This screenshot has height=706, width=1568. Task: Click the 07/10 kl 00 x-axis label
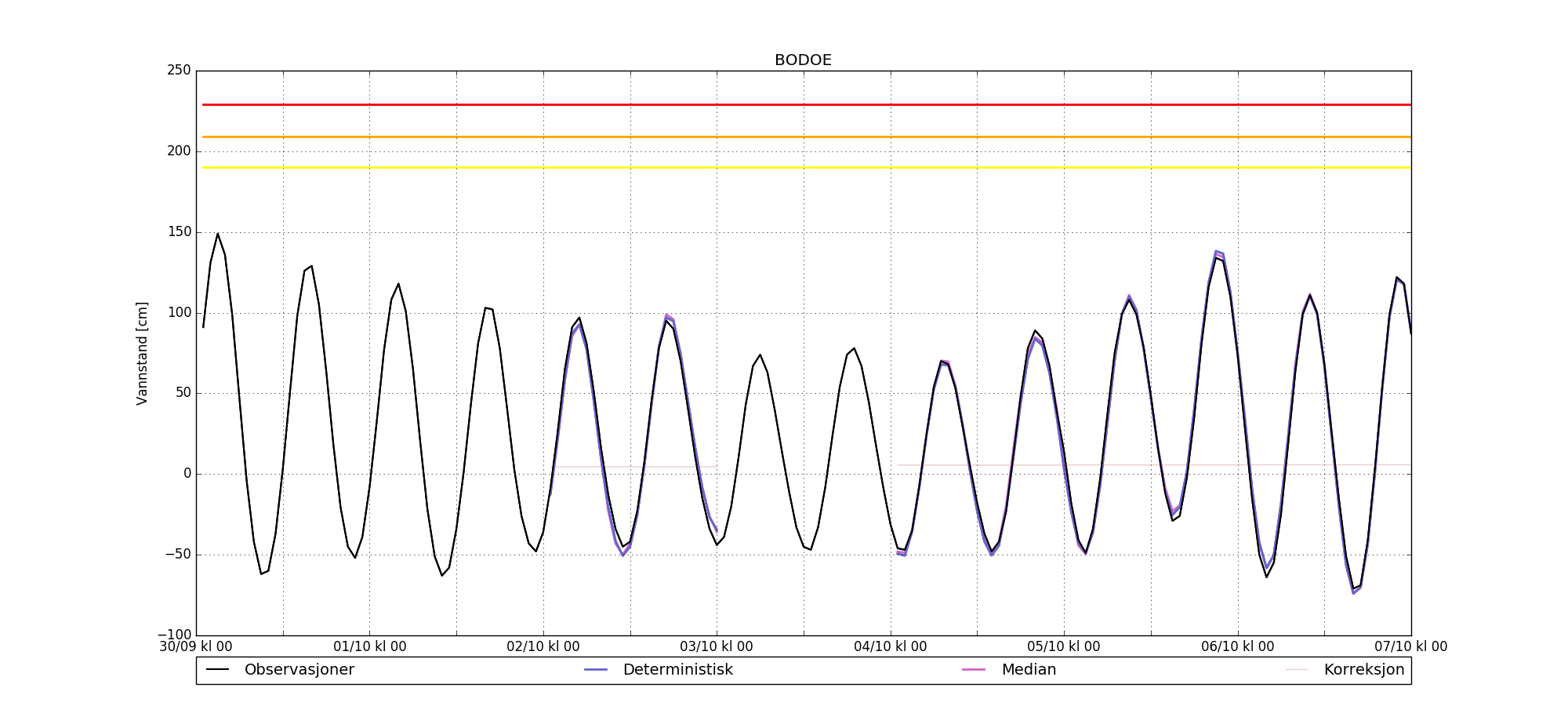[x=1410, y=647]
